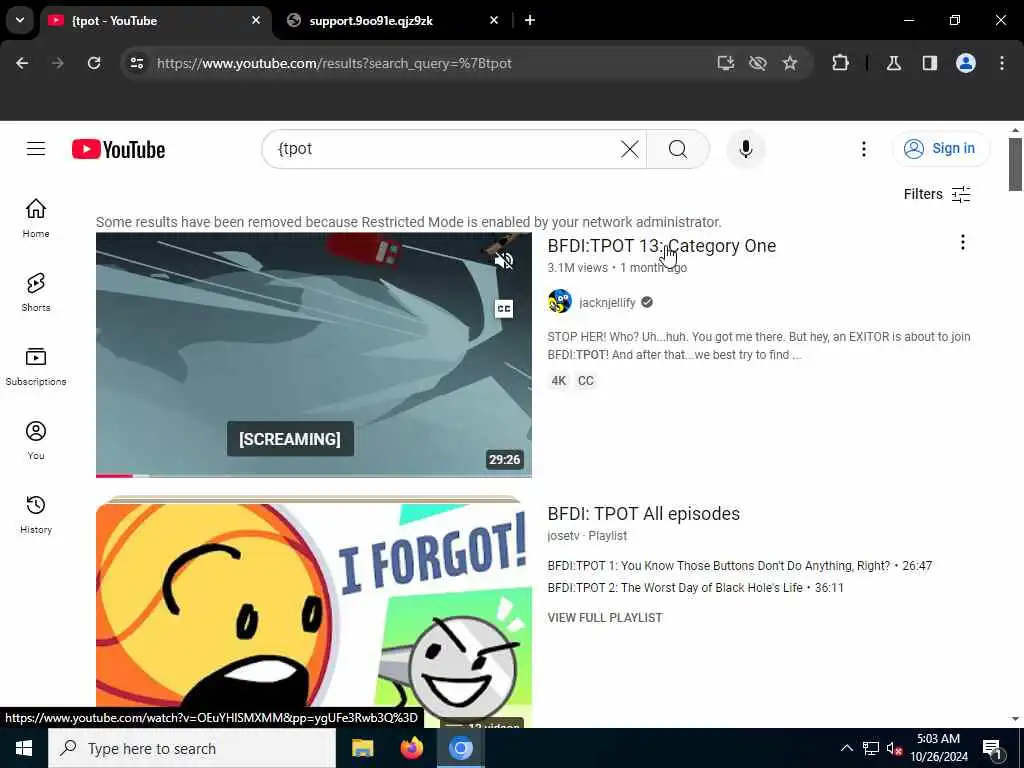Image resolution: width=1024 pixels, height=768 pixels.
Task: Open BFDI: TPOT All episodes playlist title
Action: (643, 514)
